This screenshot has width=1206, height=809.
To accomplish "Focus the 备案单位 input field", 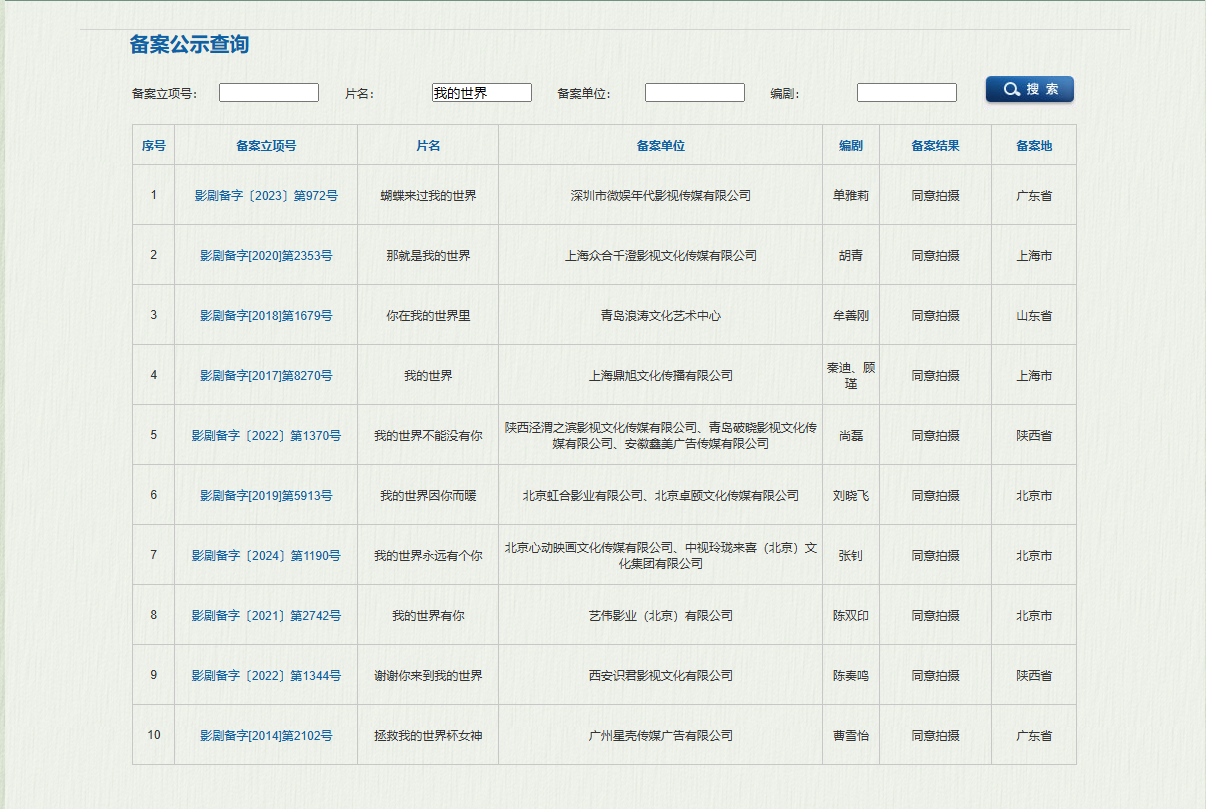I will tap(695, 92).
